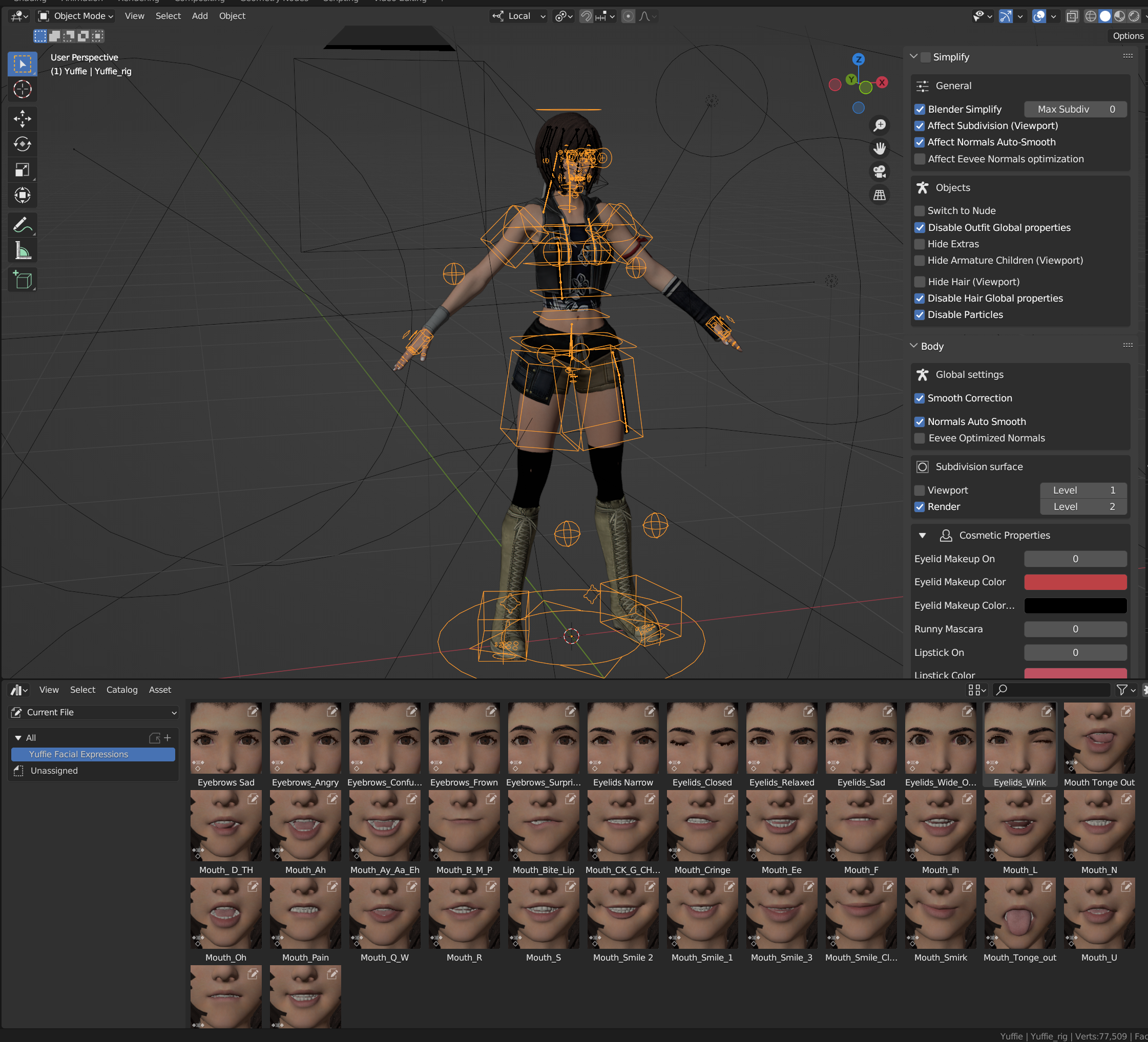The image size is (1148, 1042).
Task: Open the Object Mode dropdown
Action: point(76,16)
